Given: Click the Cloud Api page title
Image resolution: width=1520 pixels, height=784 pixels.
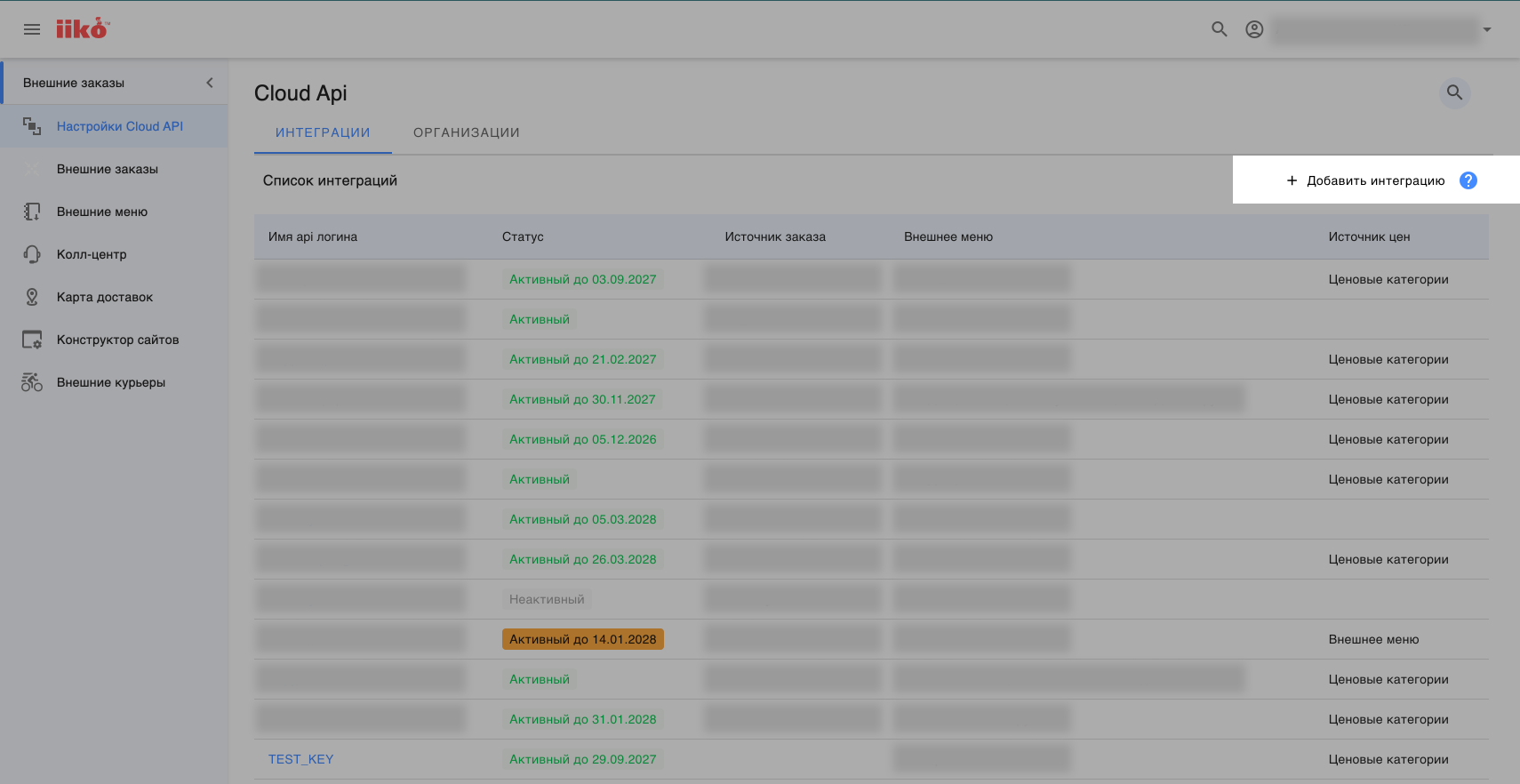Looking at the screenshot, I should click(300, 93).
